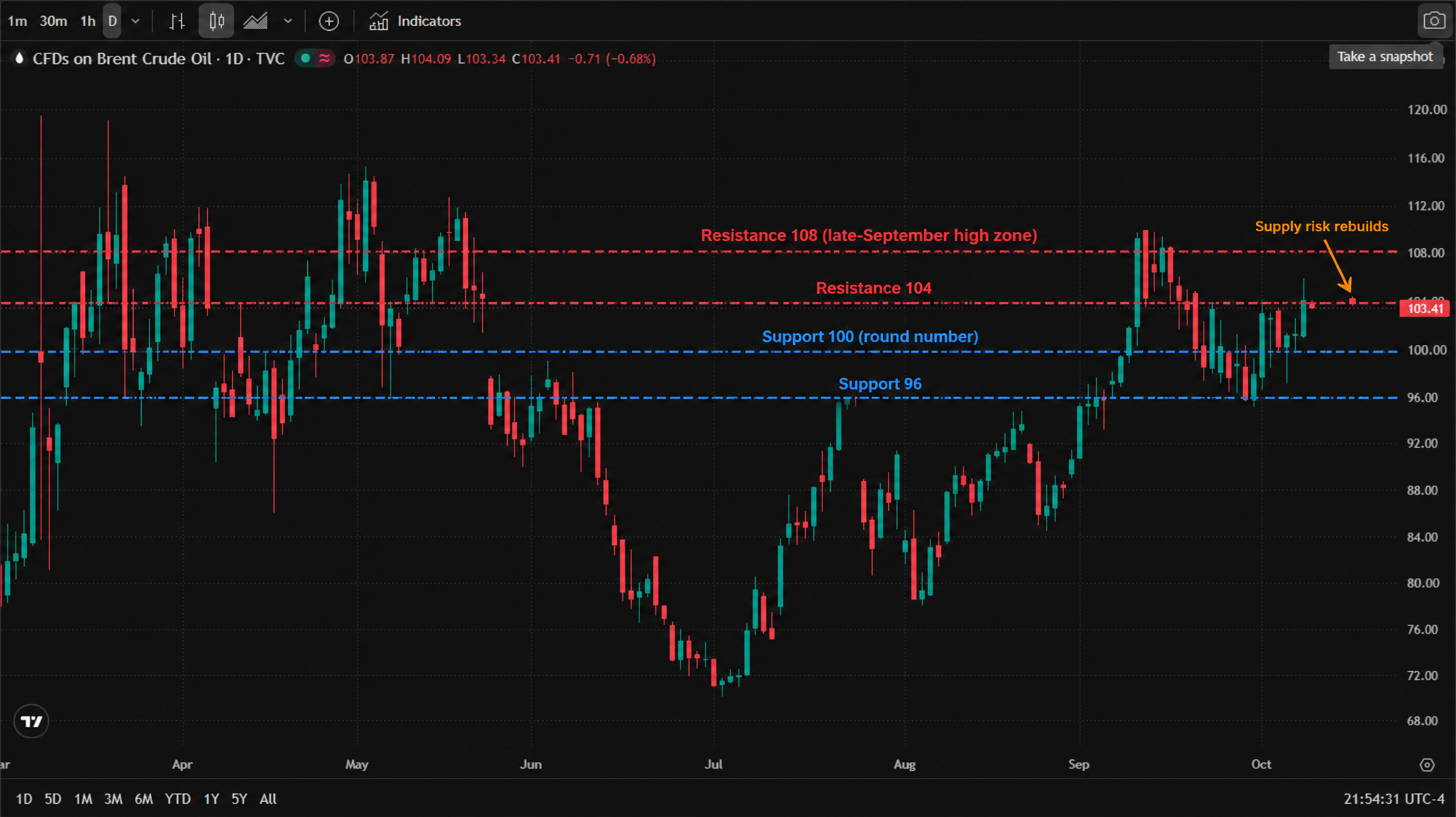1456x817 pixels.
Task: Select the 1D date range
Action: click(x=24, y=799)
